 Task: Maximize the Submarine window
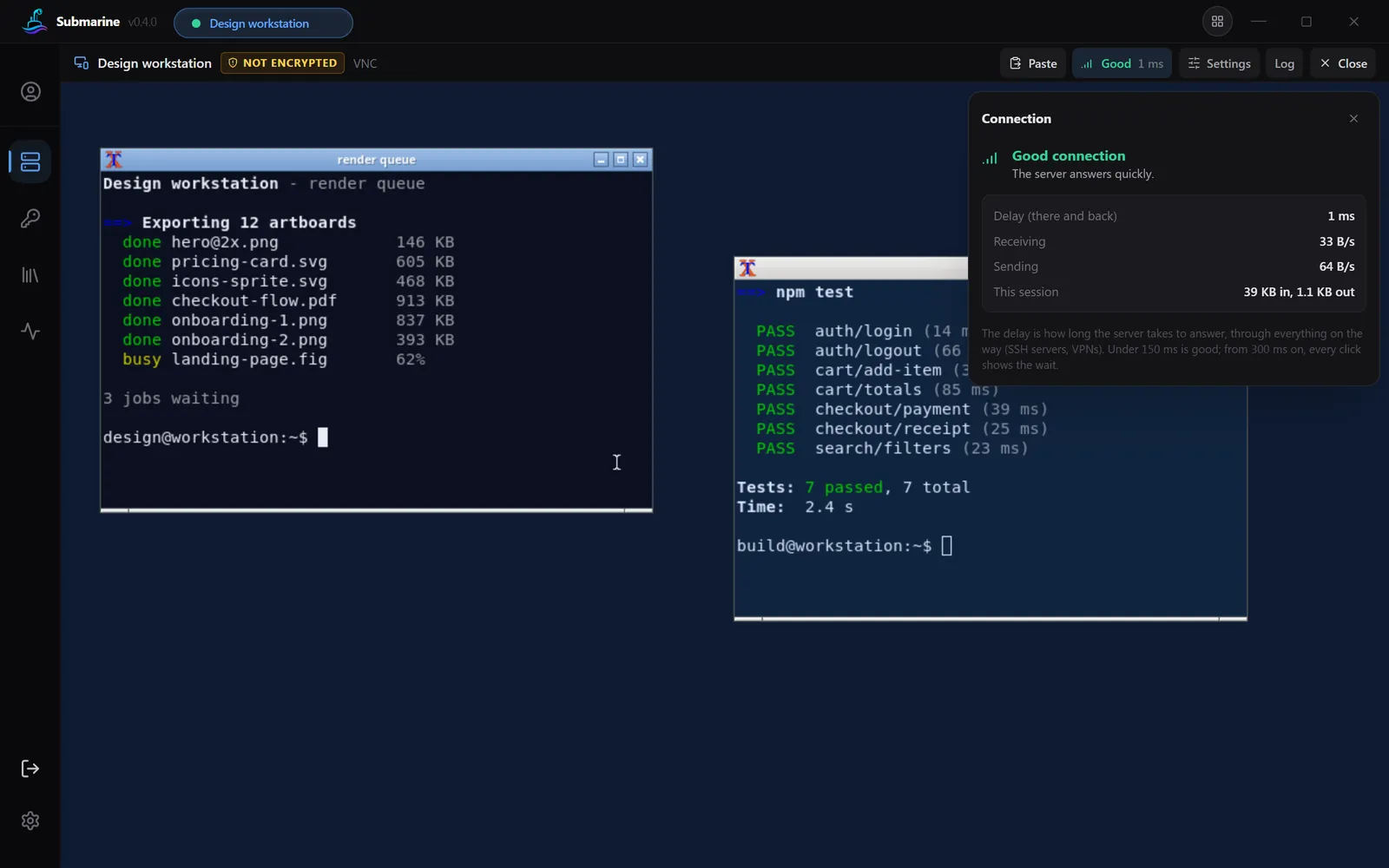coord(1306,22)
